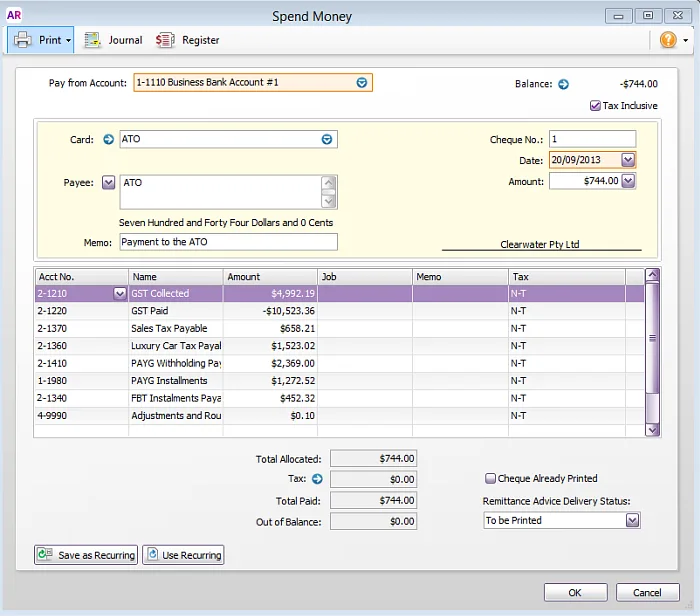Click the Print toolbar icon
Viewport: 700px width, 616px height.
24,40
